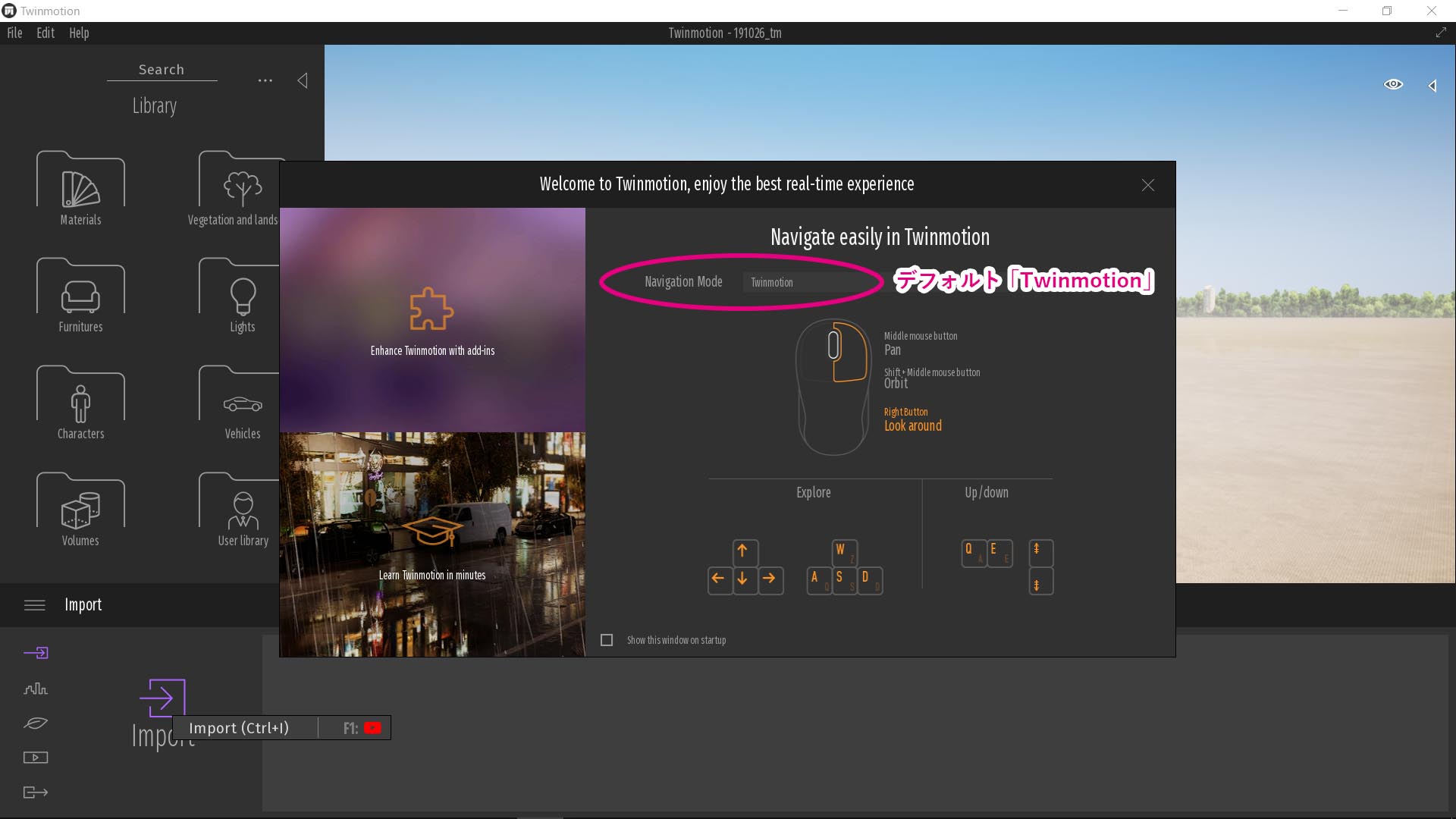Click the page-up key icon
Image resolution: width=1456 pixels, height=819 pixels.
tap(1040, 553)
